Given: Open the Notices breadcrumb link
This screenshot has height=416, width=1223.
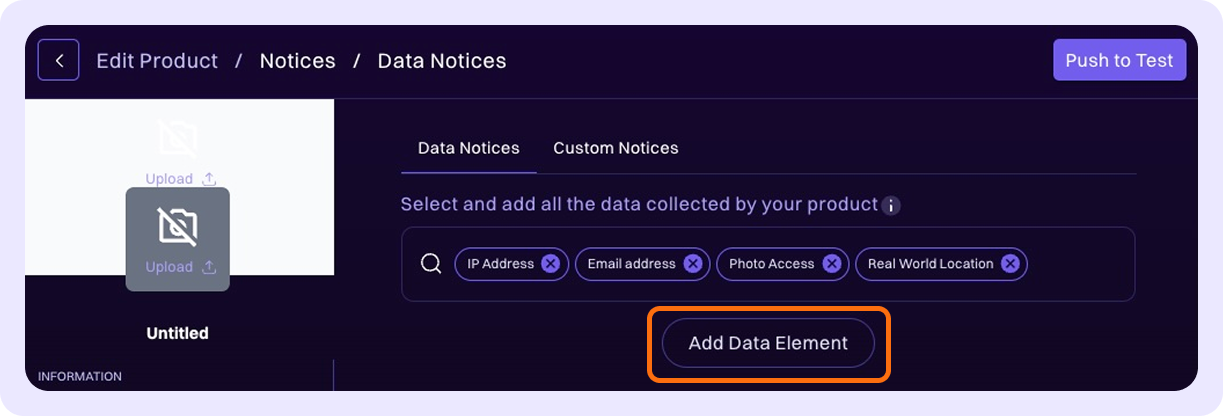Looking at the screenshot, I should (x=297, y=61).
